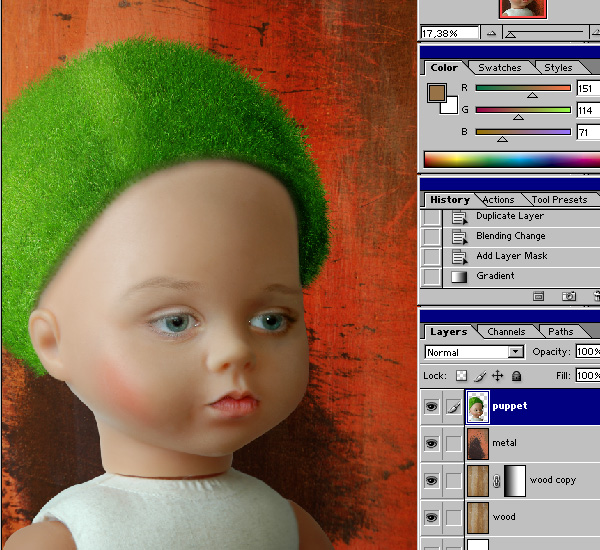This screenshot has width=600, height=550.
Task: Click the R value field showing 151
Action: 588,88
